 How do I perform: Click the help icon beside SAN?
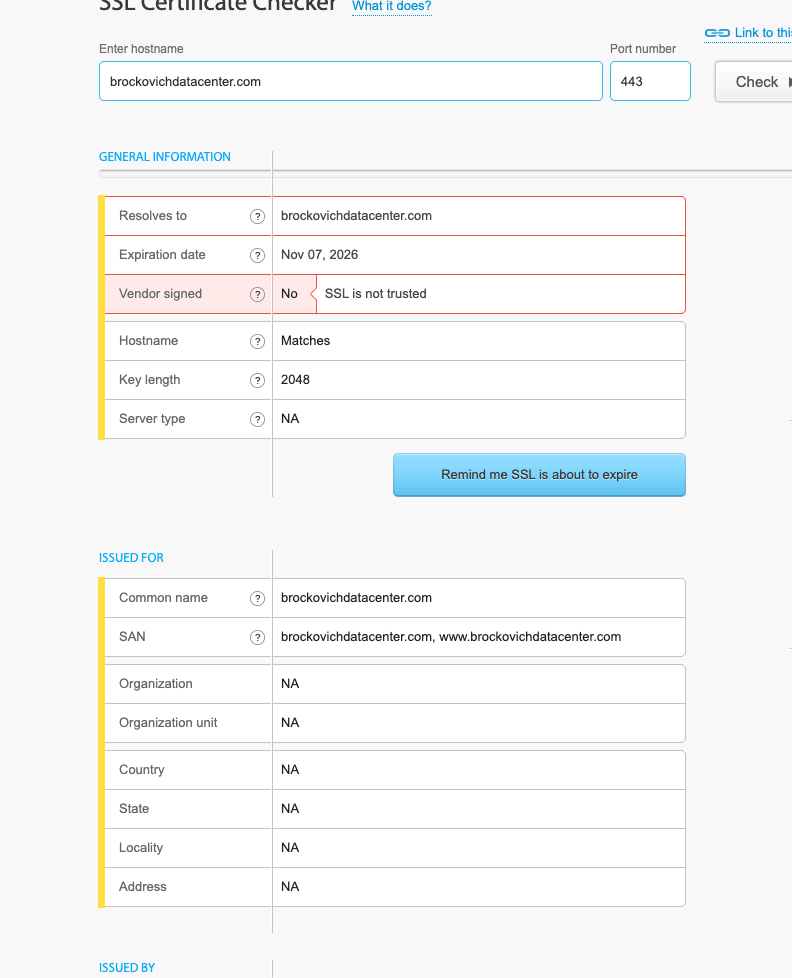pyautogui.click(x=257, y=637)
